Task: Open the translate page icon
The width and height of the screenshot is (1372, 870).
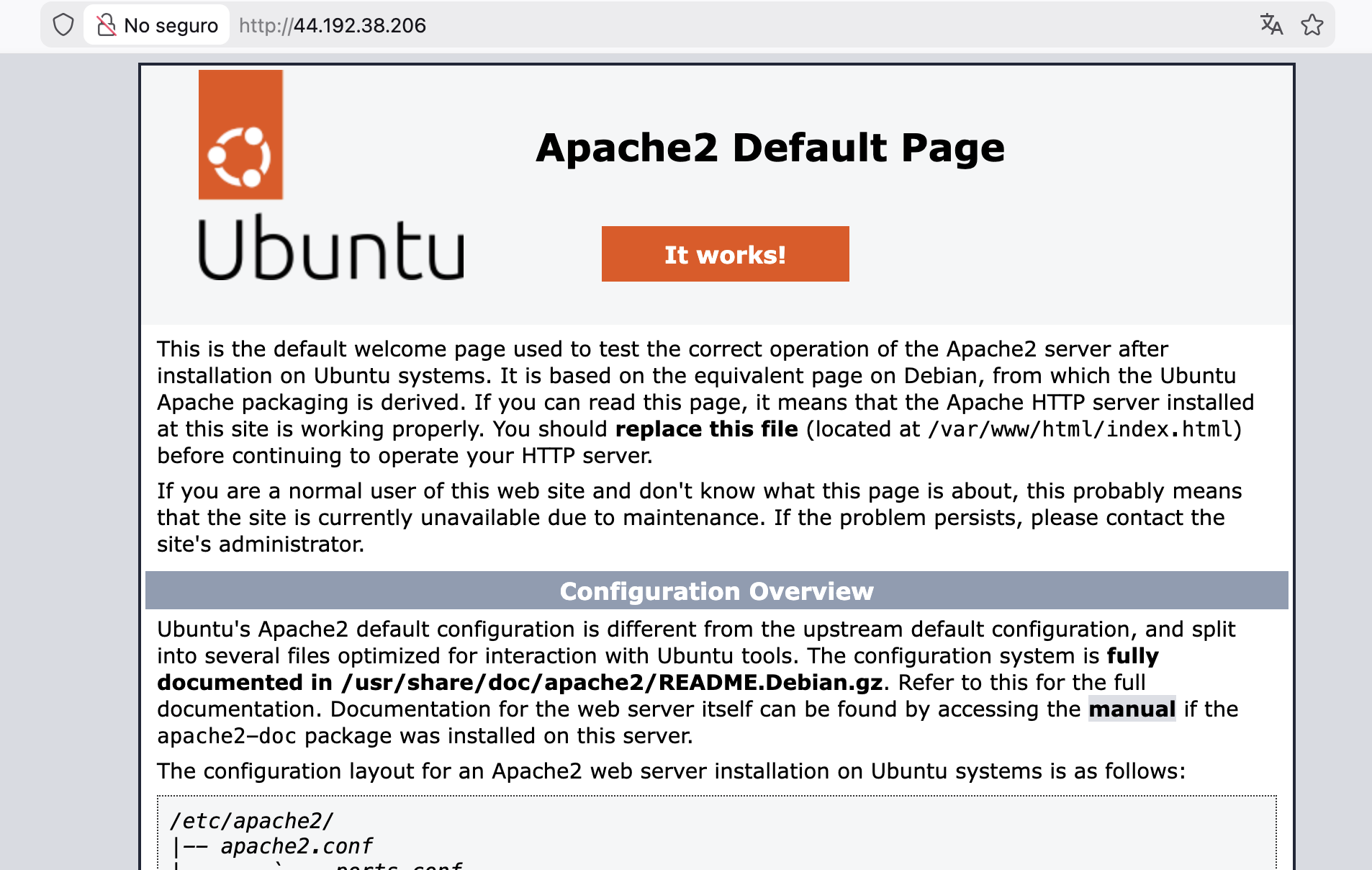Action: (1271, 25)
